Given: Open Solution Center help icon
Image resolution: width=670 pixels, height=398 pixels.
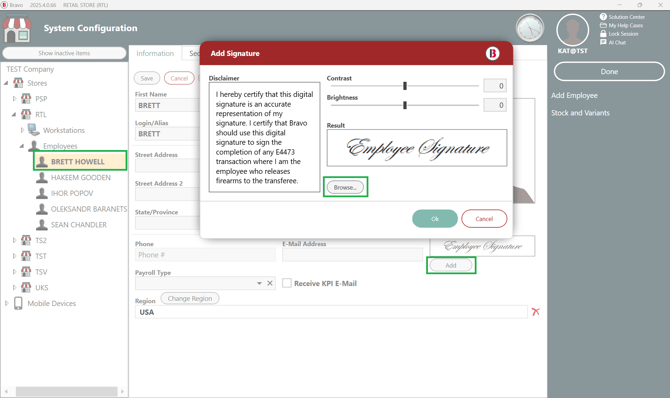Looking at the screenshot, I should coord(603,17).
